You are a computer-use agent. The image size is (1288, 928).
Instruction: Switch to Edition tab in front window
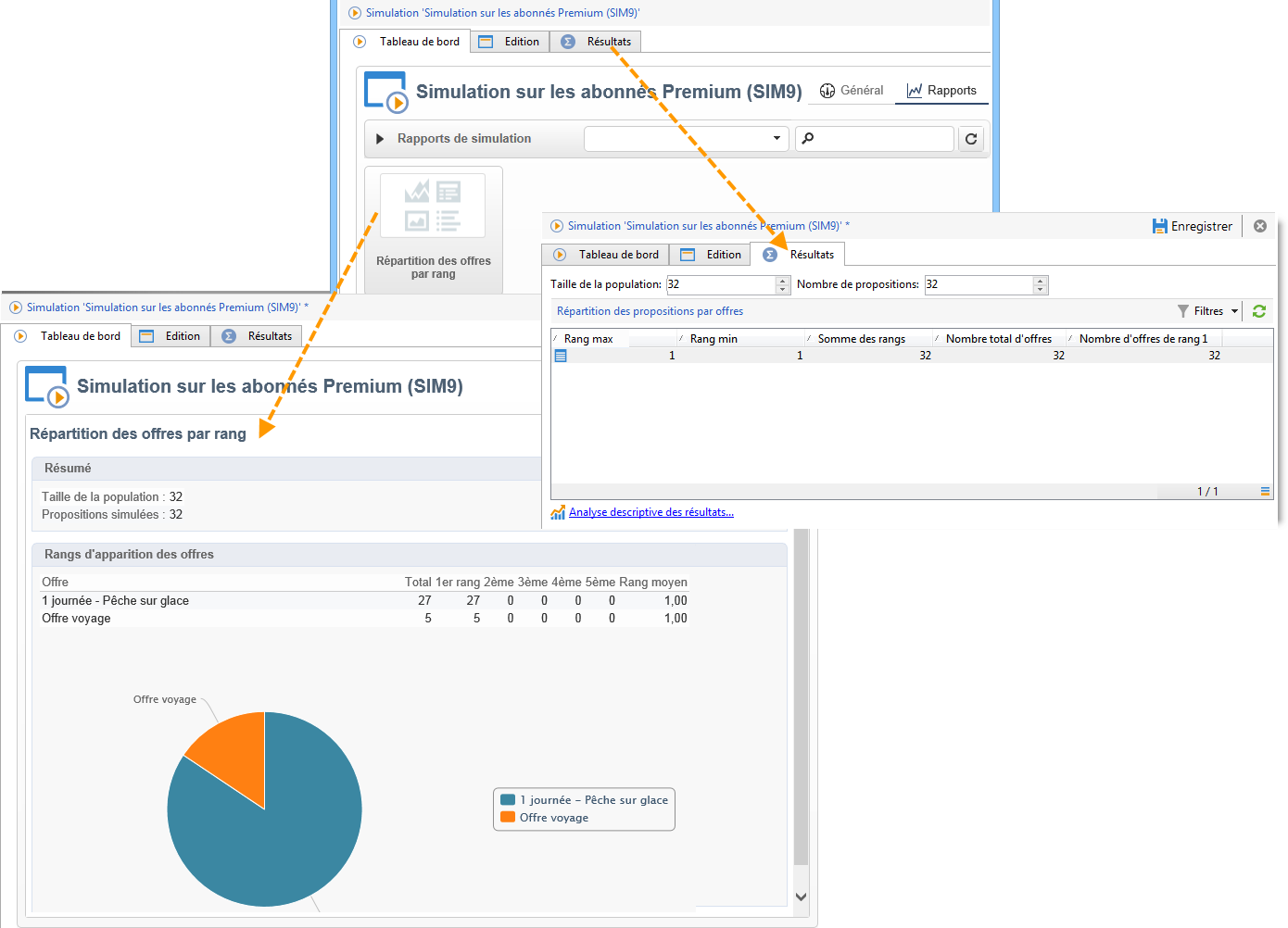coord(710,255)
